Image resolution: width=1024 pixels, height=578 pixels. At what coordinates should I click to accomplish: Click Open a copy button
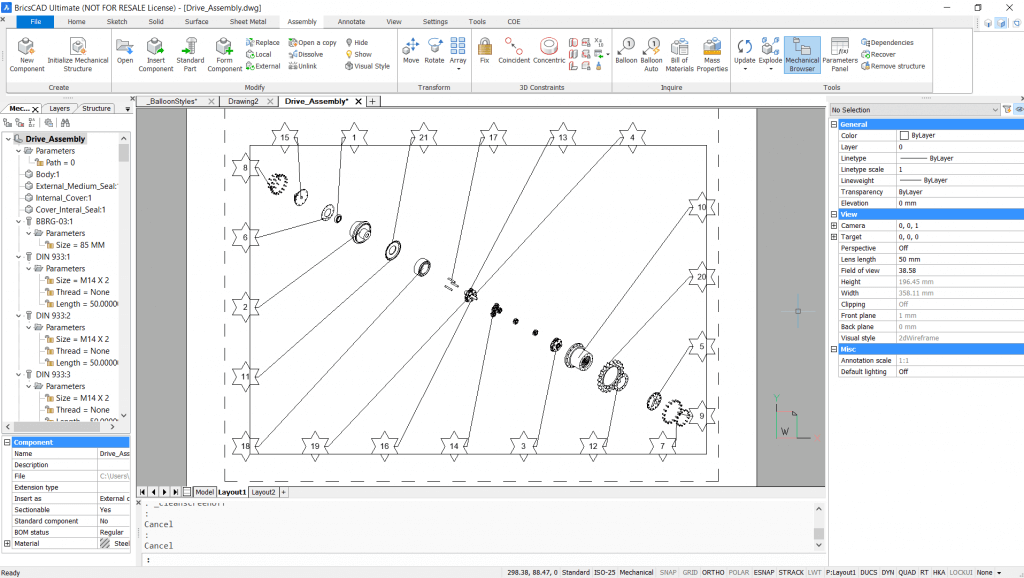tap(313, 42)
